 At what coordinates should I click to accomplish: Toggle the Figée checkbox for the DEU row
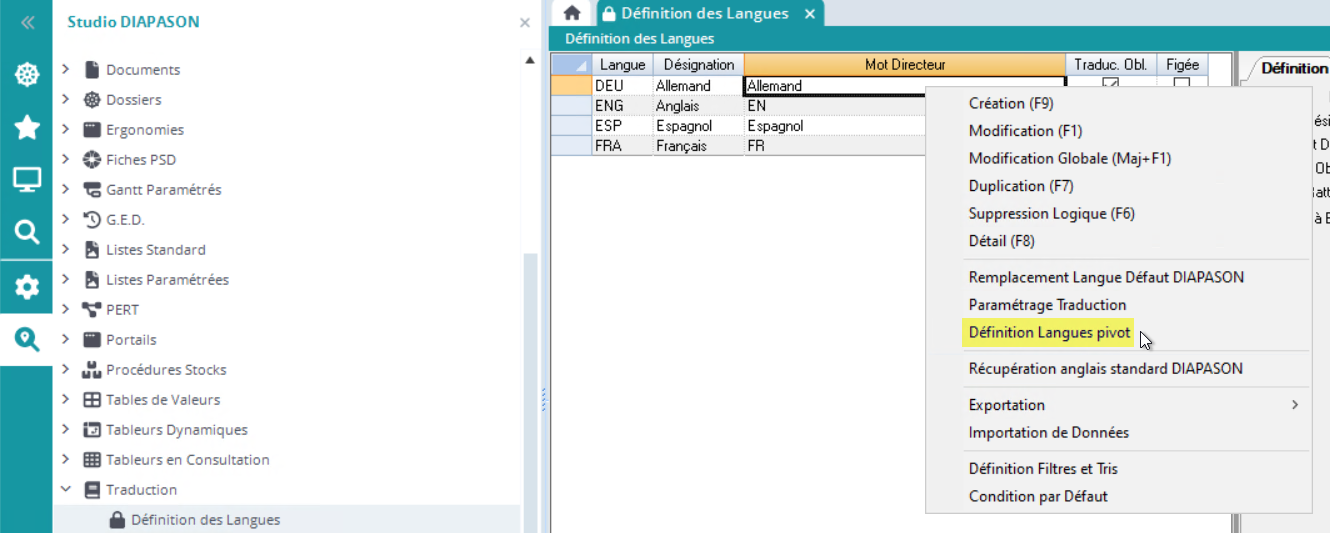(x=1182, y=85)
